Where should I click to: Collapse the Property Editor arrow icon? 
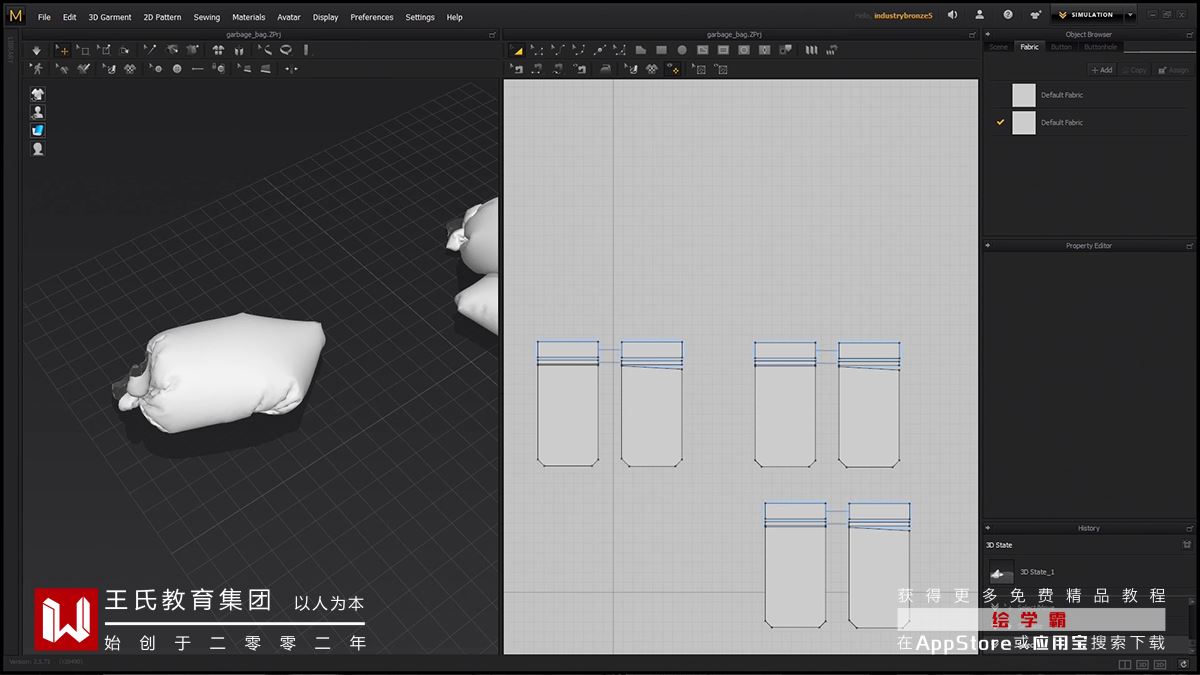click(x=987, y=245)
